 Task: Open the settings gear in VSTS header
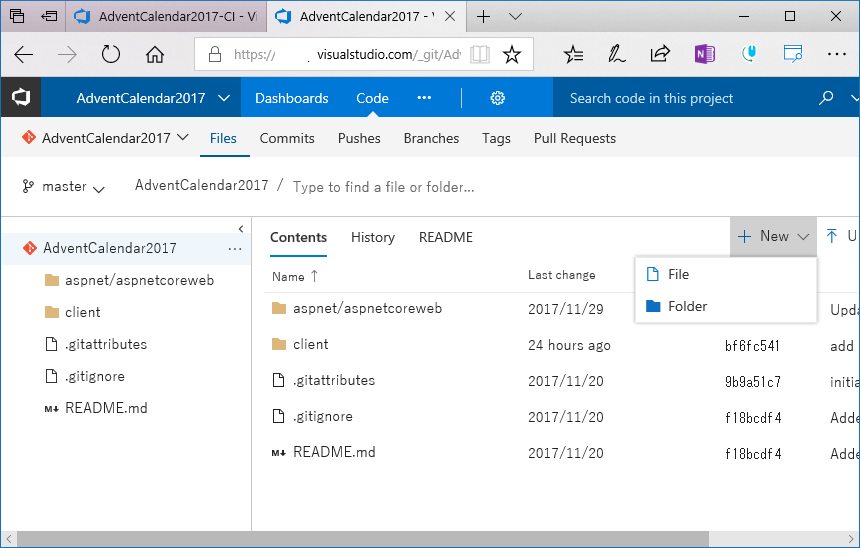click(497, 98)
